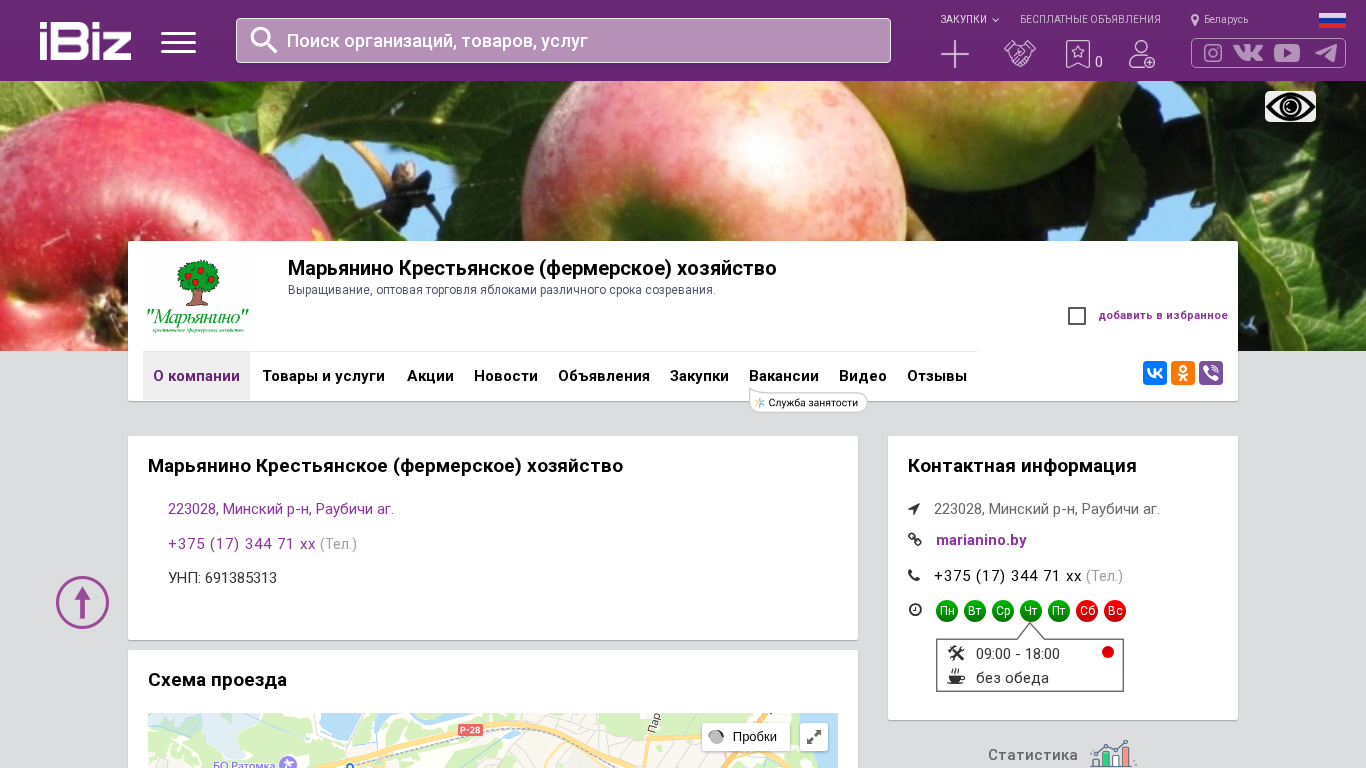1366x768 pixels.
Task: Click the location arrow icon by address
Action: coord(914,509)
